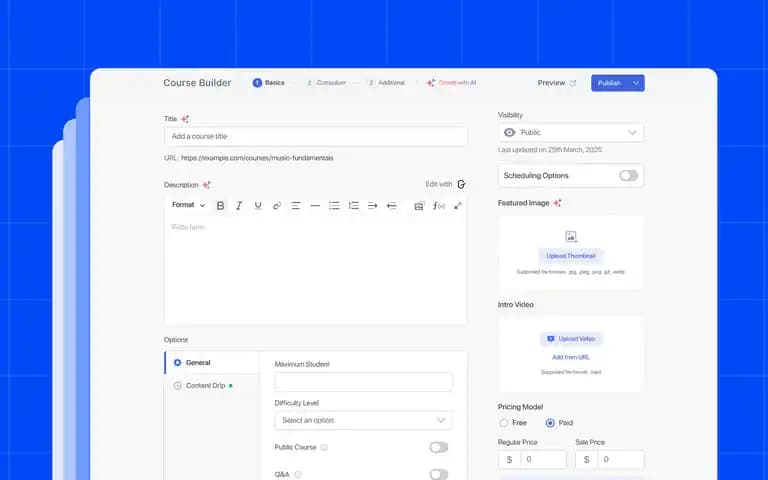Expand the description editor to fullscreen
Viewport: 768px width, 480px height.
pos(457,206)
